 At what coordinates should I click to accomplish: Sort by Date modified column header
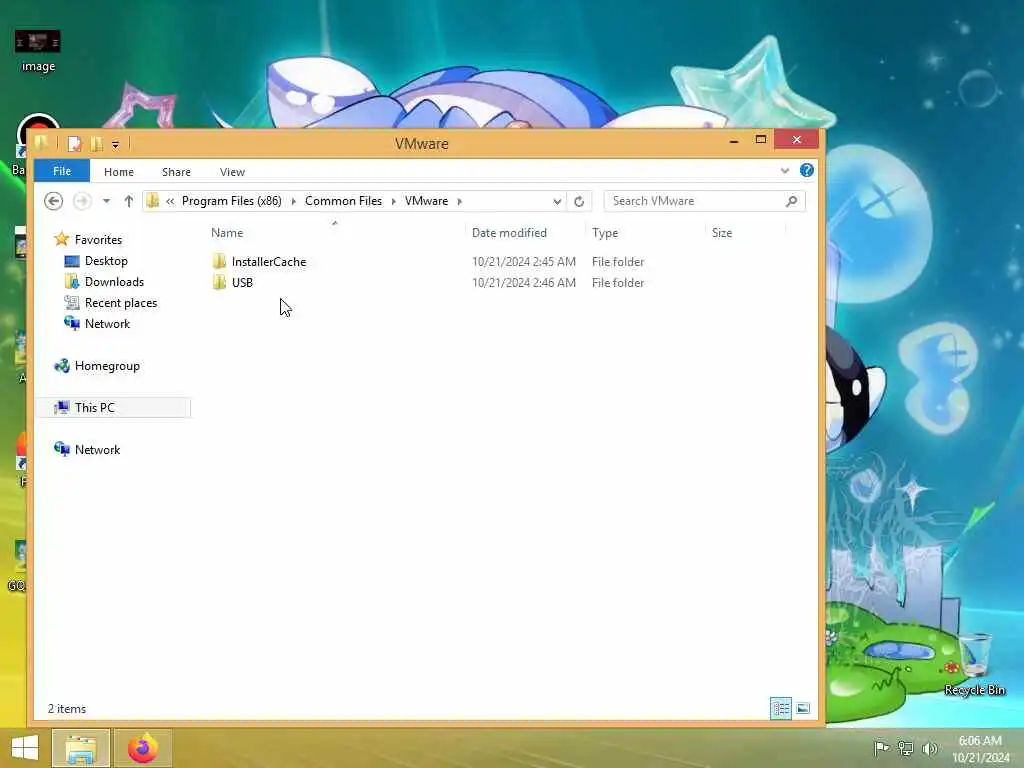click(509, 232)
